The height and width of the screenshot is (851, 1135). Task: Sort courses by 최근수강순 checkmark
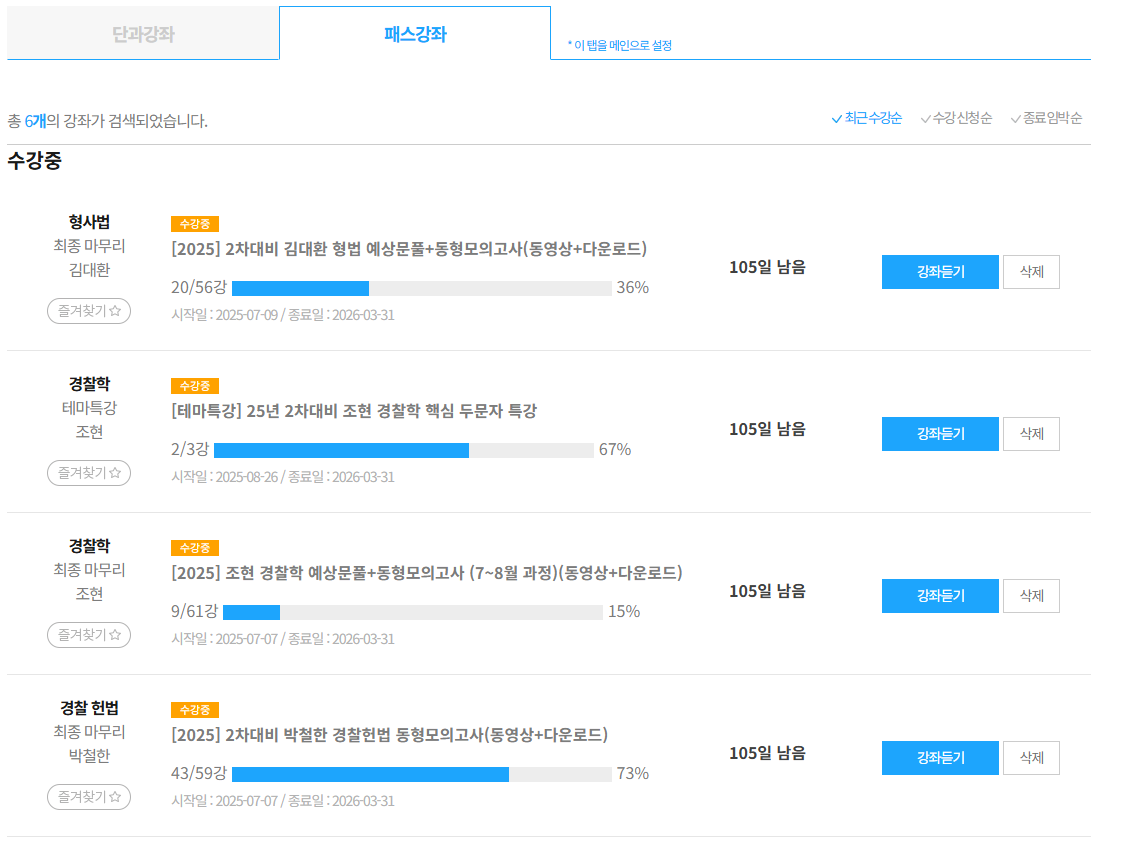click(866, 118)
